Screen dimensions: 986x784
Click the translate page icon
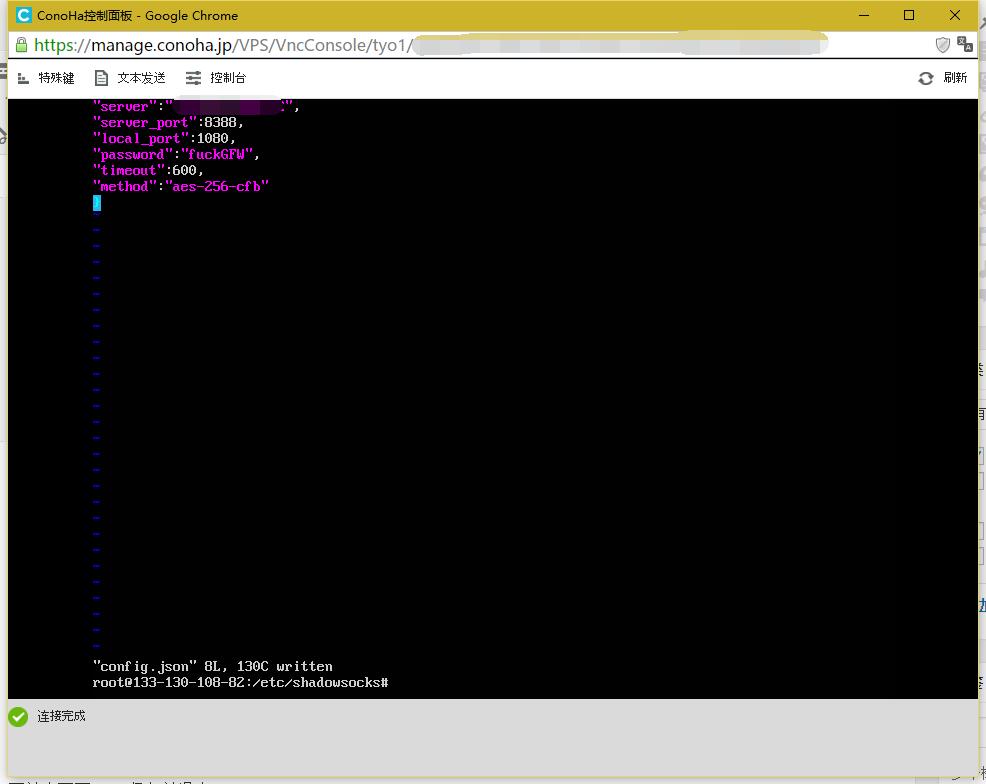pos(965,45)
